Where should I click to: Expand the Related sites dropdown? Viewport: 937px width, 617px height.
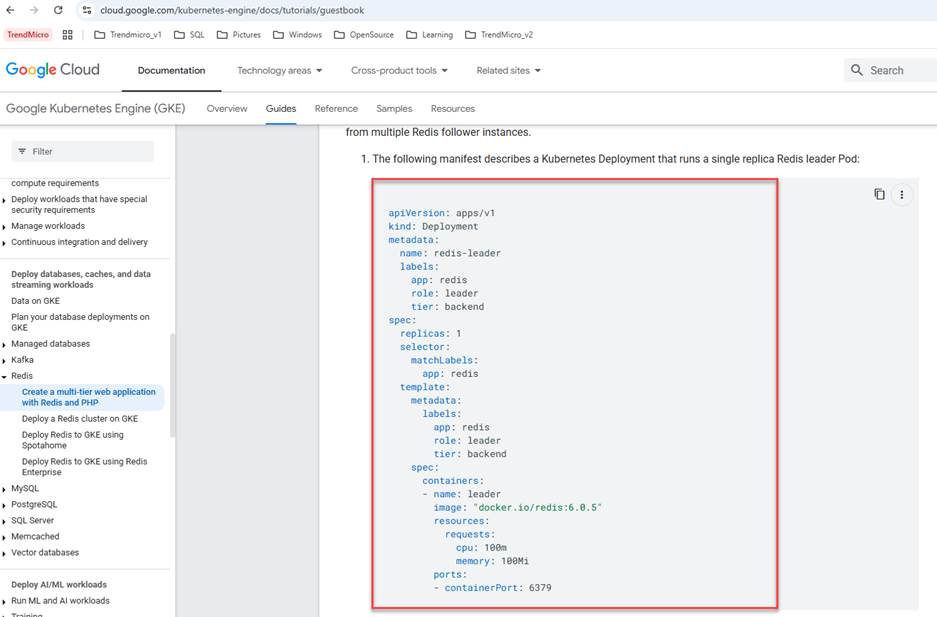509,70
